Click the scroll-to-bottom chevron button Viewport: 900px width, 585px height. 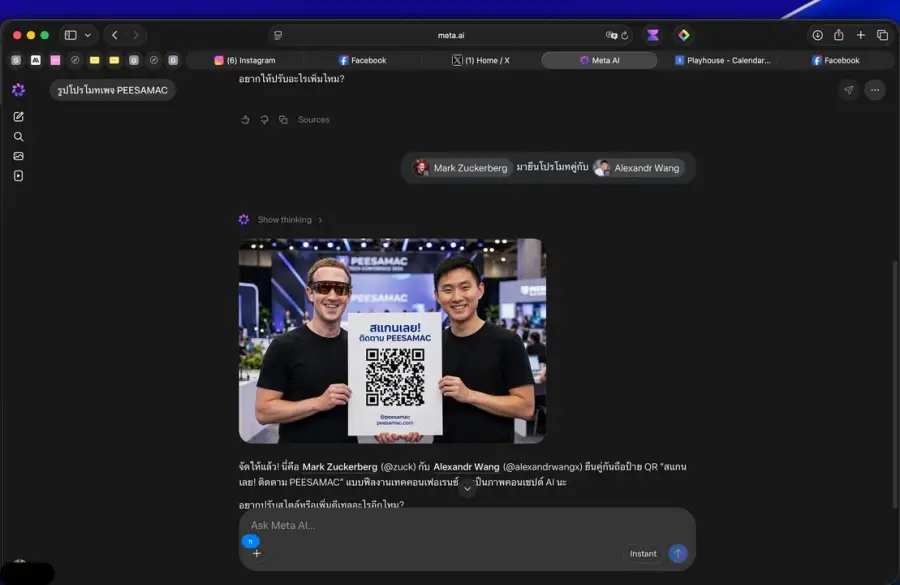(x=467, y=488)
